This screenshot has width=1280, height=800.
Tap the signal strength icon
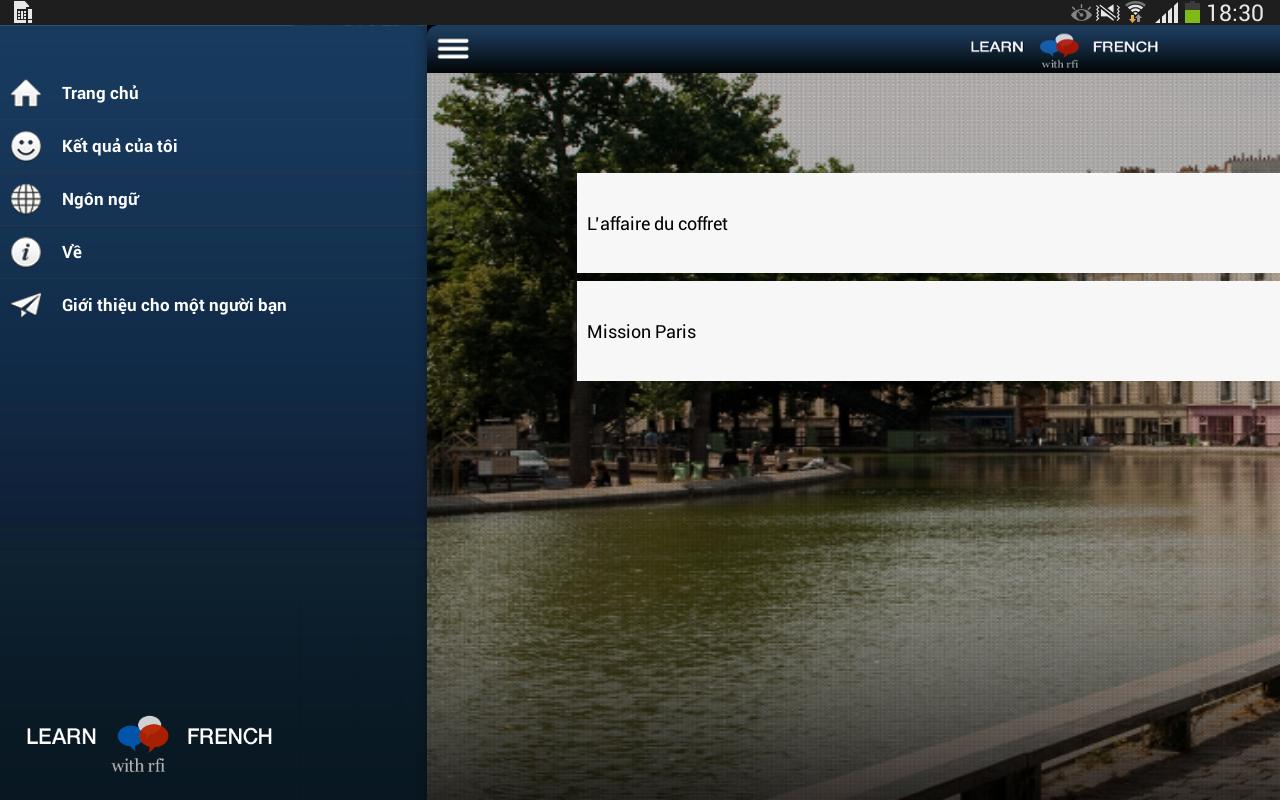(x=1166, y=13)
